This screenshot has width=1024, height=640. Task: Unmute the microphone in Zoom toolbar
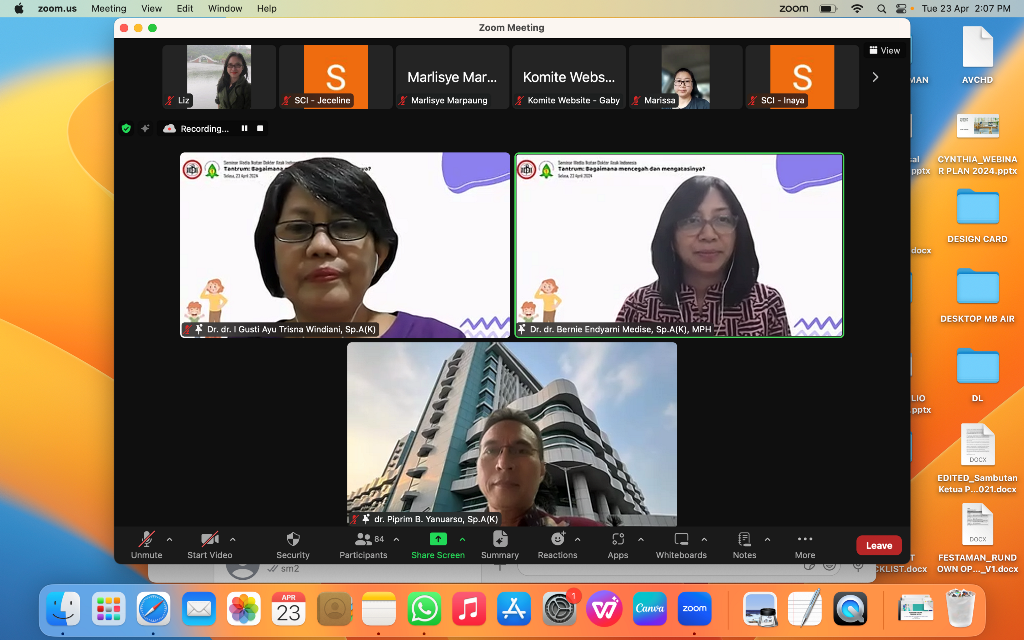click(146, 545)
